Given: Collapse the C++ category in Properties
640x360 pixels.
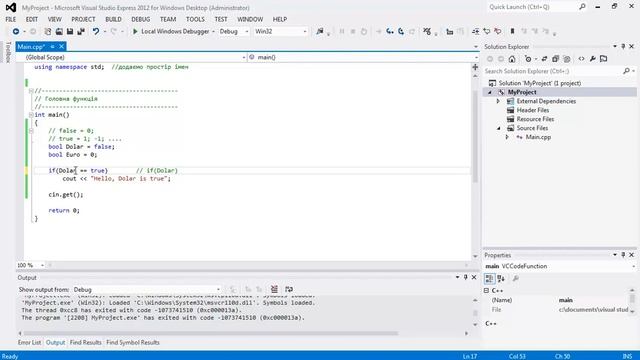Looking at the screenshot, I should pos(487,291).
